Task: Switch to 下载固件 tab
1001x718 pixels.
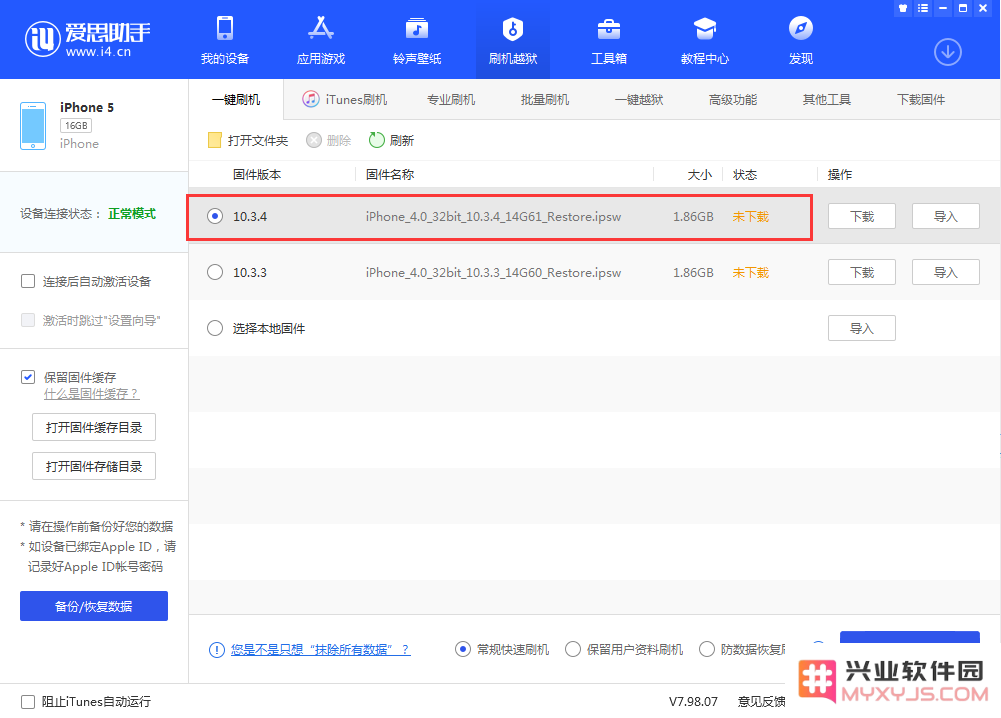Action: pyautogui.click(x=921, y=100)
